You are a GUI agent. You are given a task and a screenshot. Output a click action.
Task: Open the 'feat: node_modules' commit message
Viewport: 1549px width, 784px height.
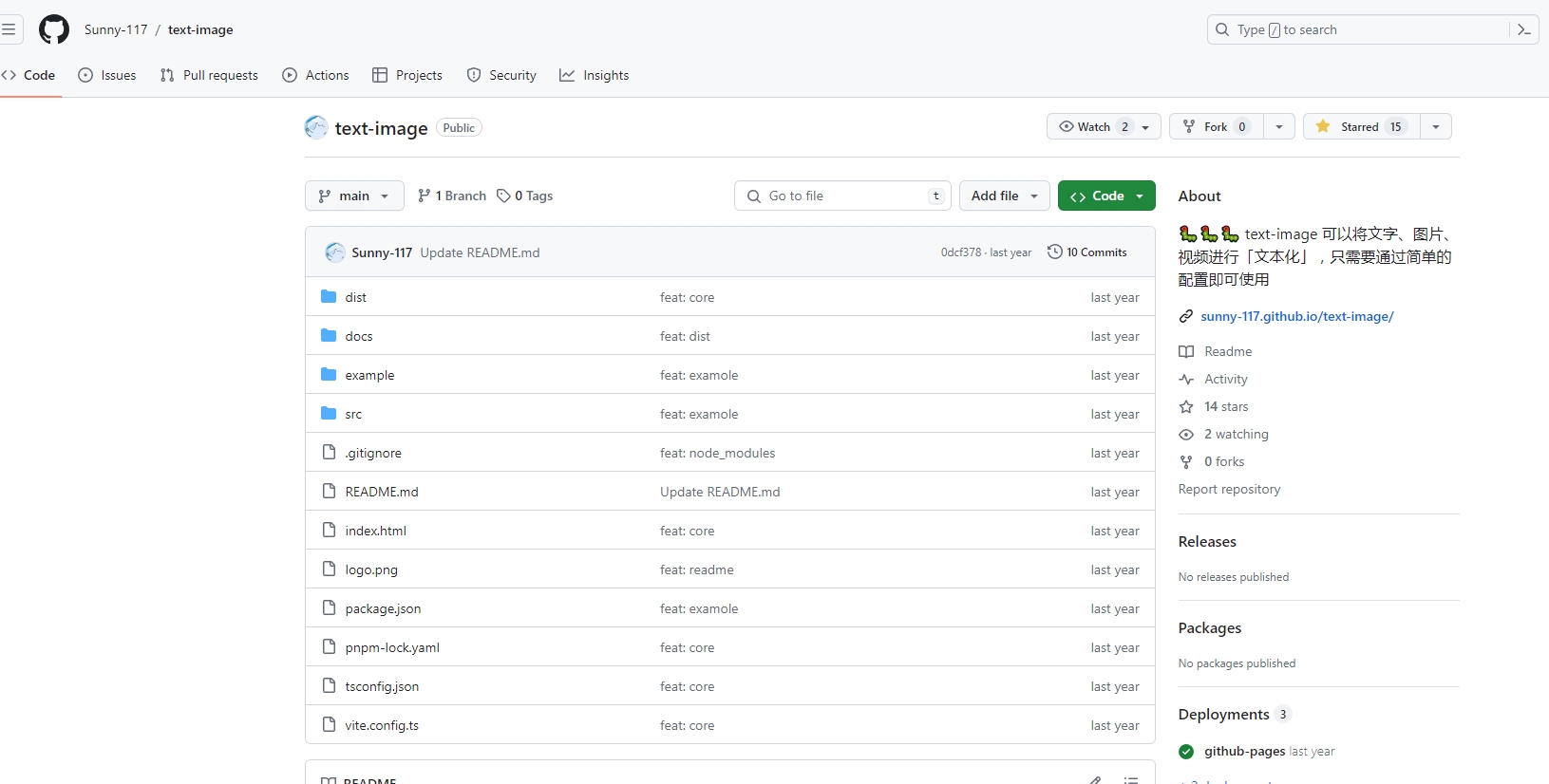(x=717, y=453)
